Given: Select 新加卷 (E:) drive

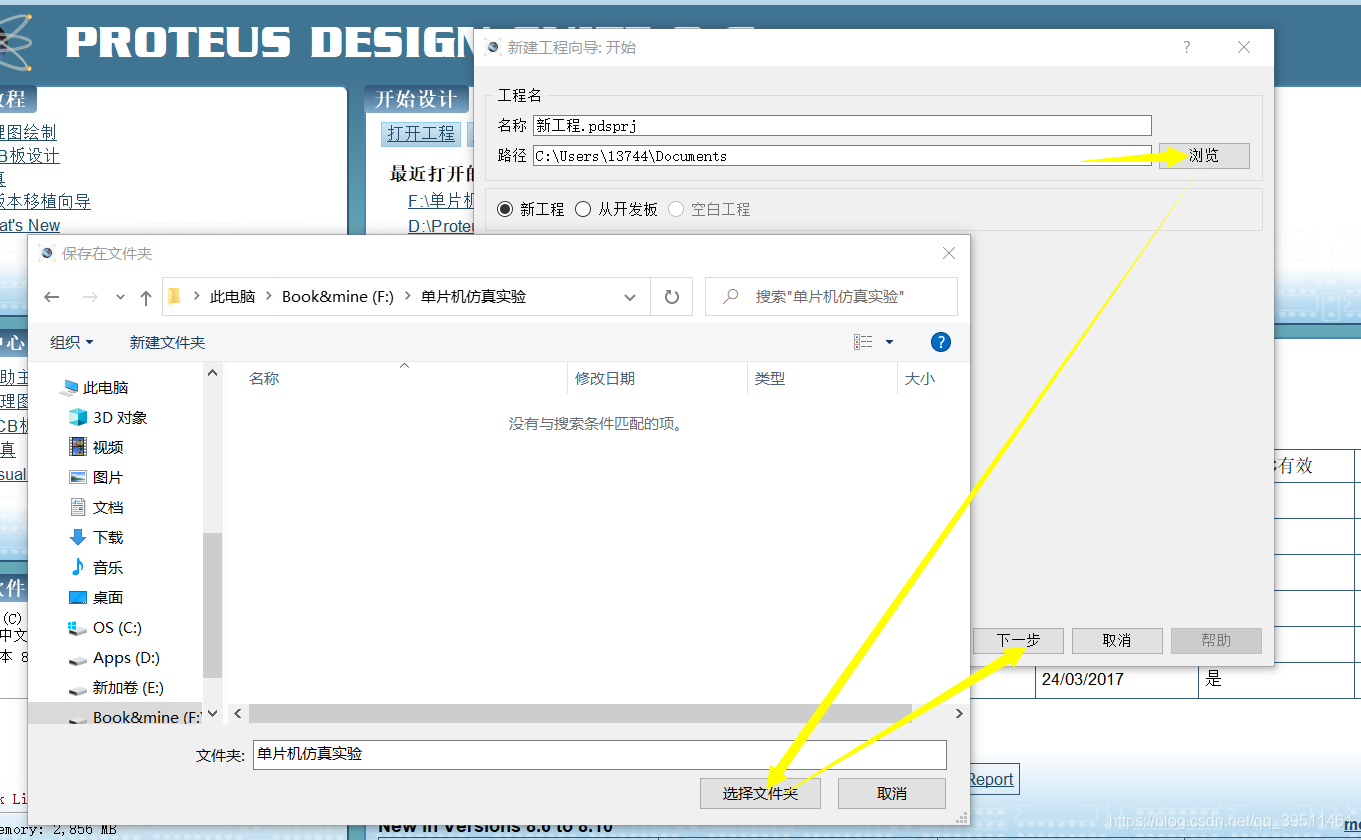Looking at the screenshot, I should tap(116, 687).
